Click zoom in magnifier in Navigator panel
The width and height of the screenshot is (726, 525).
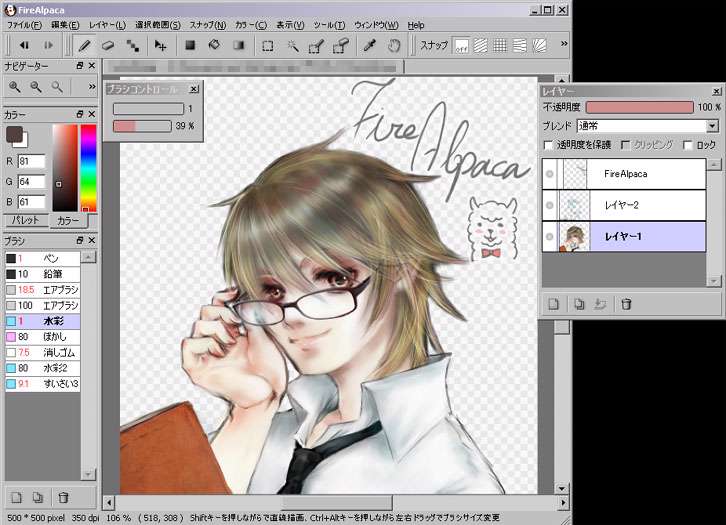click(15, 87)
